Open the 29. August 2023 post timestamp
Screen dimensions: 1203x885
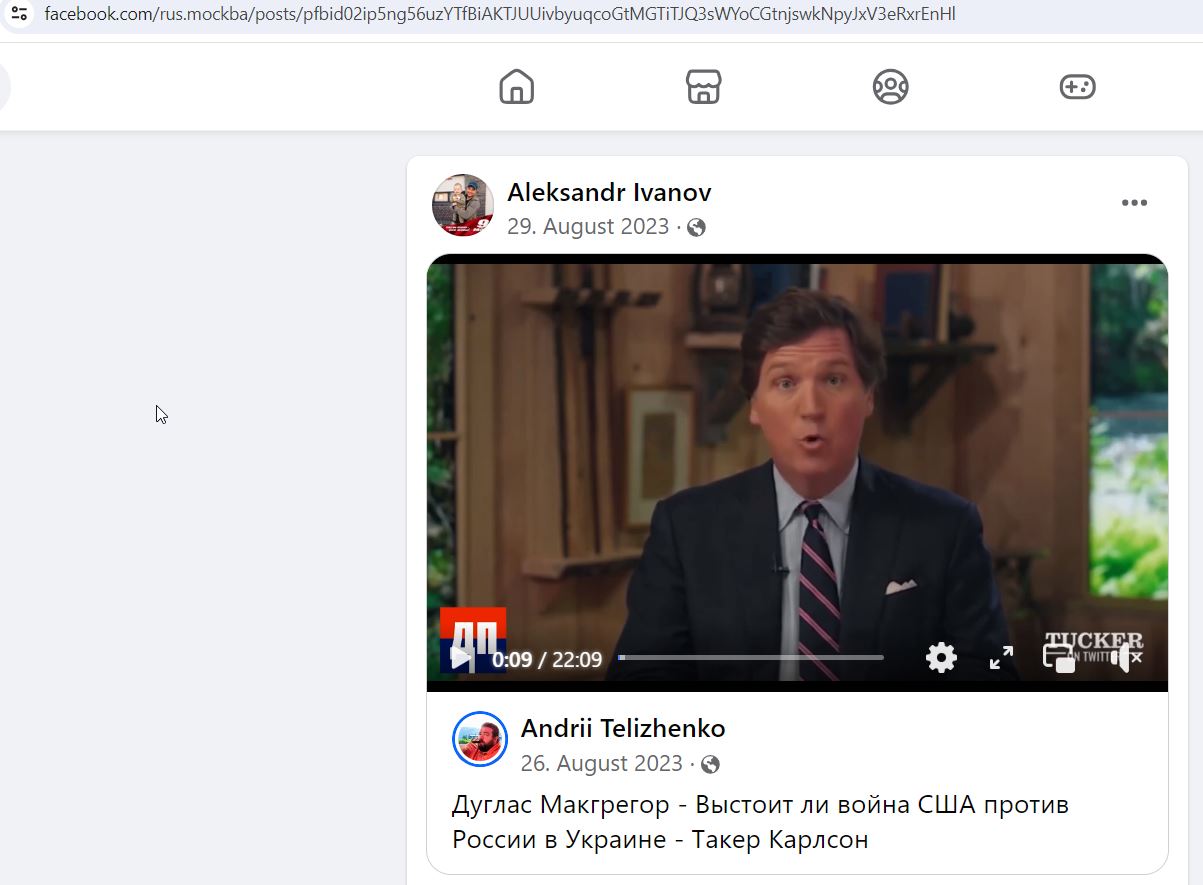[x=588, y=226]
